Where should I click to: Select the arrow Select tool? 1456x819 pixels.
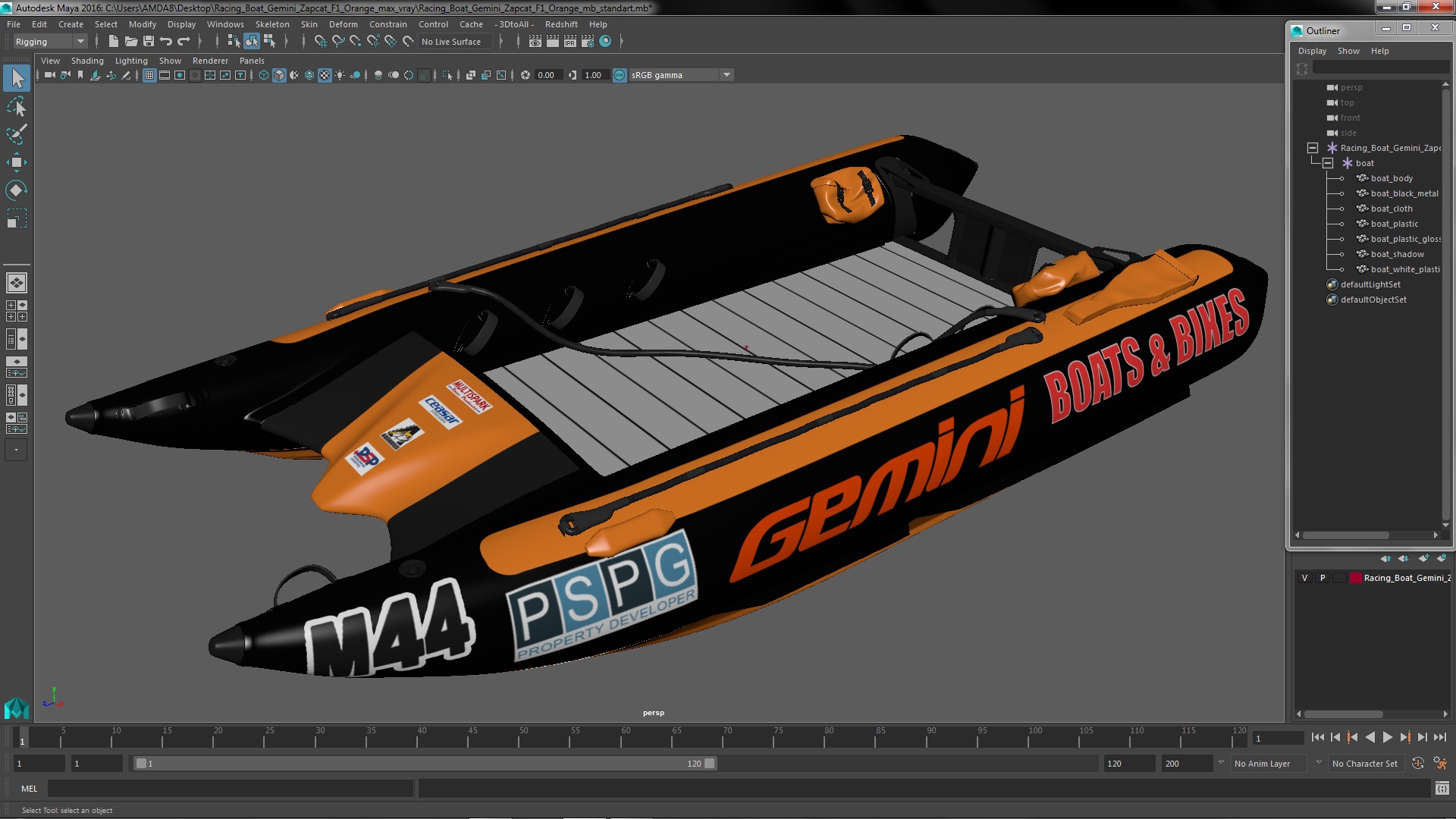pyautogui.click(x=17, y=78)
